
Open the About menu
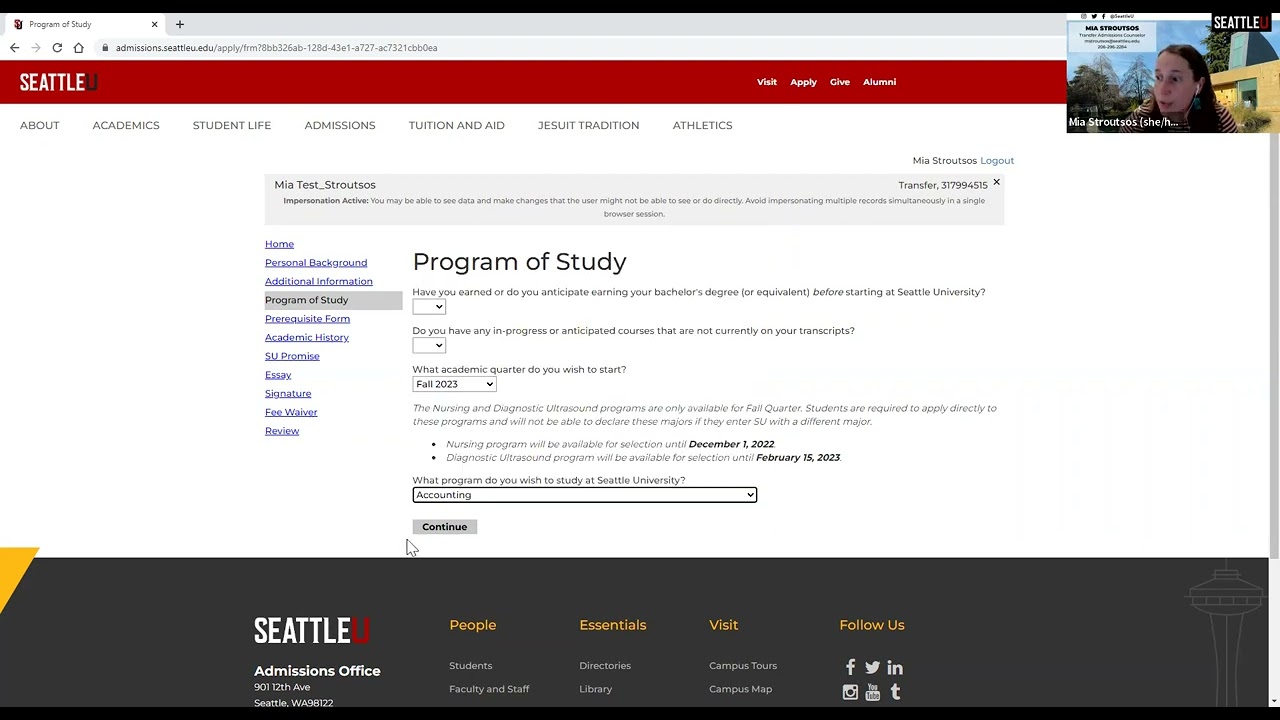point(40,125)
